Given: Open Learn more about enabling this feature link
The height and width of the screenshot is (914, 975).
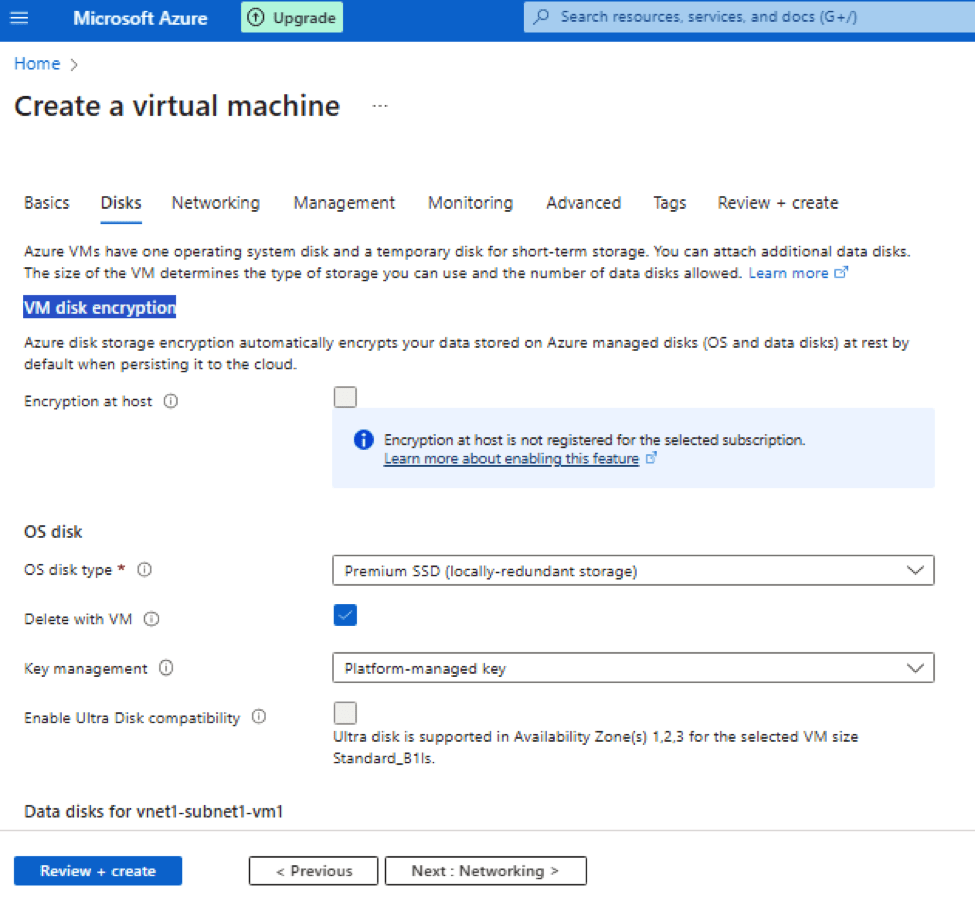Looking at the screenshot, I should click(x=511, y=459).
